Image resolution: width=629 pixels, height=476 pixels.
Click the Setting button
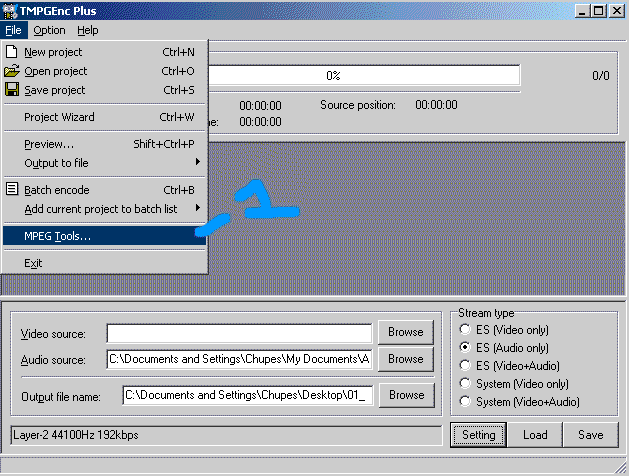pyautogui.click(x=478, y=435)
